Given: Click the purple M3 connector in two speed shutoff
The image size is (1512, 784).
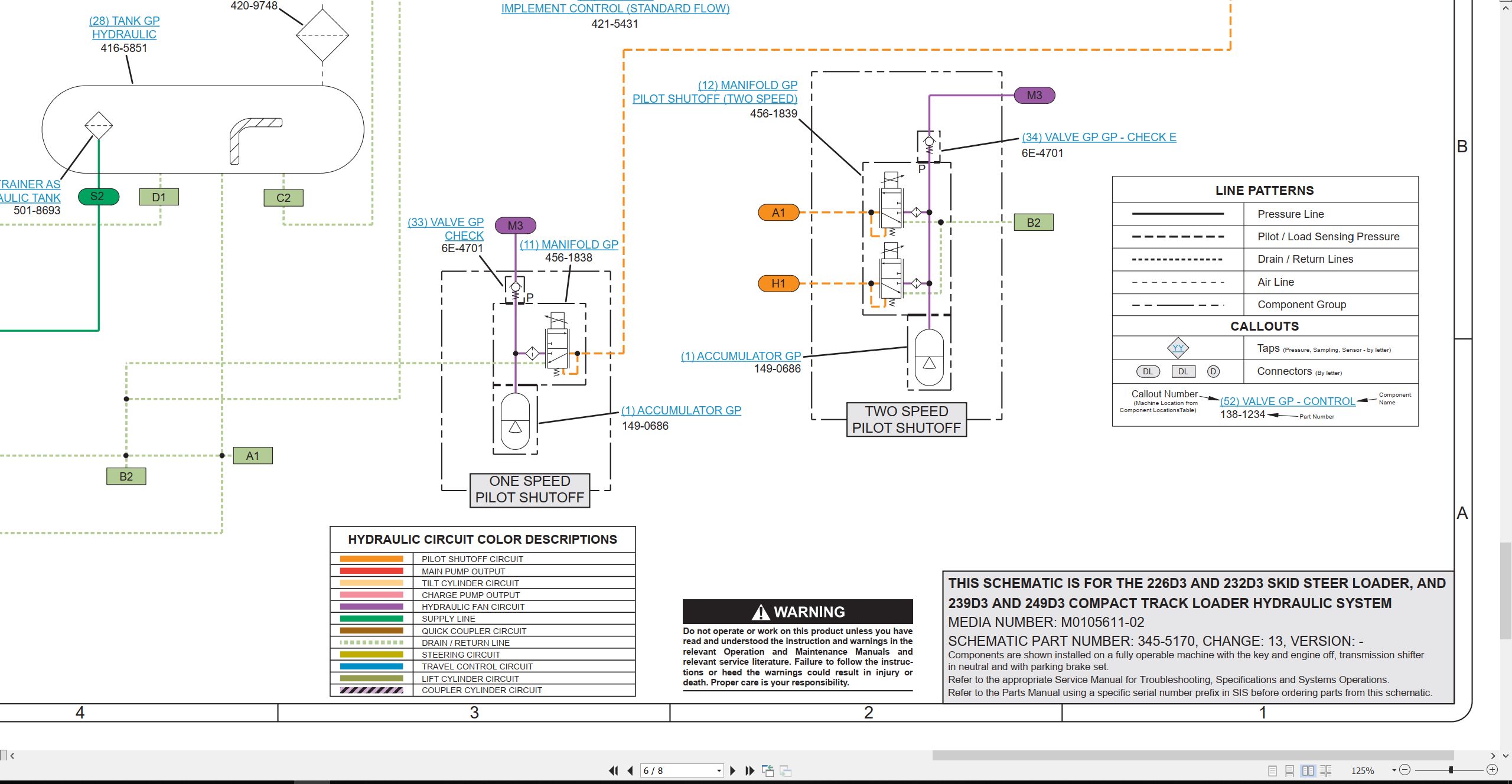Looking at the screenshot, I should click(x=1034, y=95).
